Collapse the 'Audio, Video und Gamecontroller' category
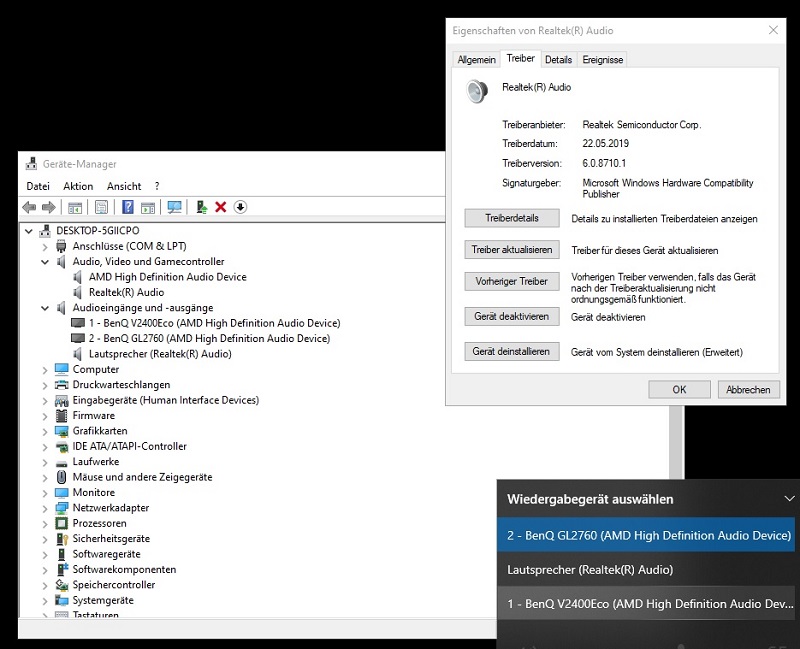 point(45,261)
